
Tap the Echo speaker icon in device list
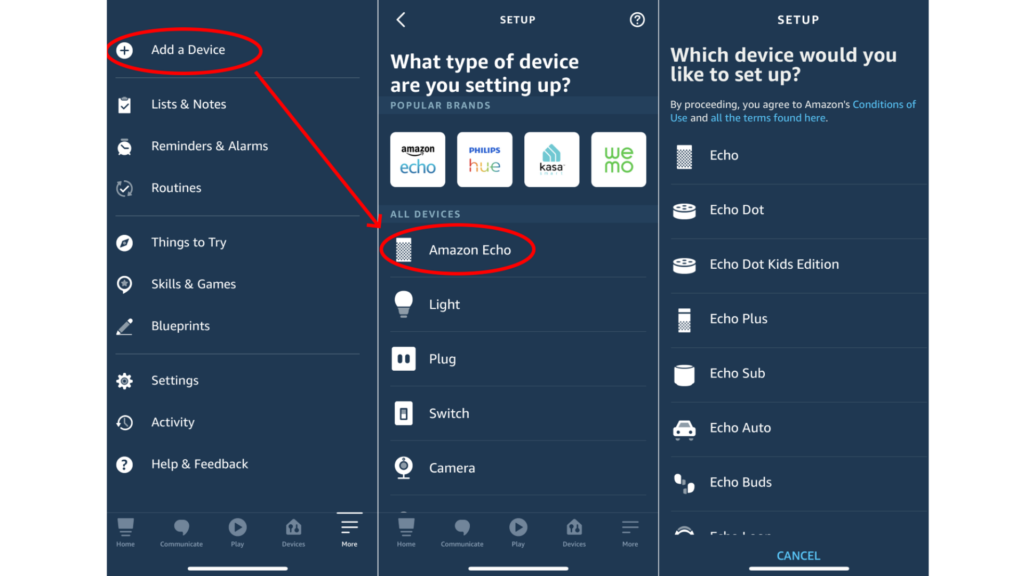(x=684, y=157)
